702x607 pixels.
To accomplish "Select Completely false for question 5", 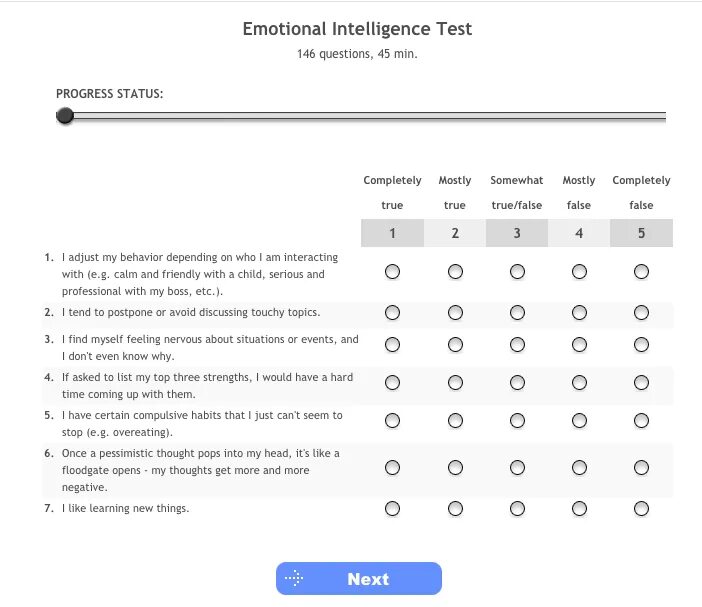I will tap(641, 421).
